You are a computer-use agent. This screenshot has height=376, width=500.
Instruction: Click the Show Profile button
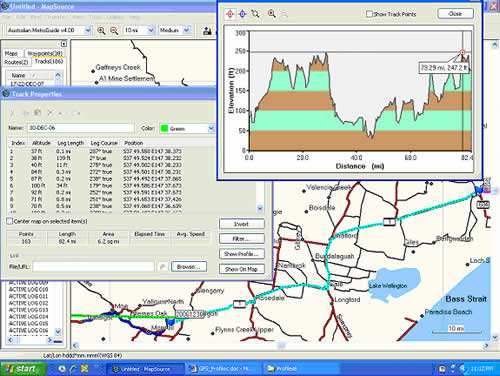(242, 254)
